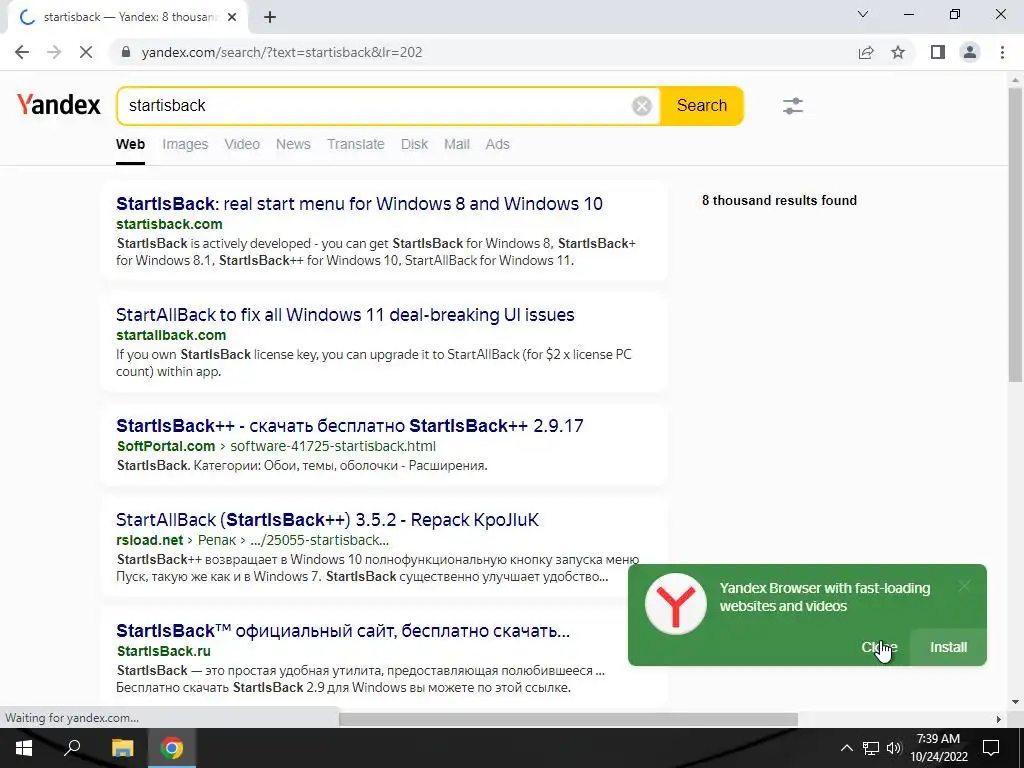
Task: Dismiss promo with the X icon
Action: pyautogui.click(x=965, y=586)
